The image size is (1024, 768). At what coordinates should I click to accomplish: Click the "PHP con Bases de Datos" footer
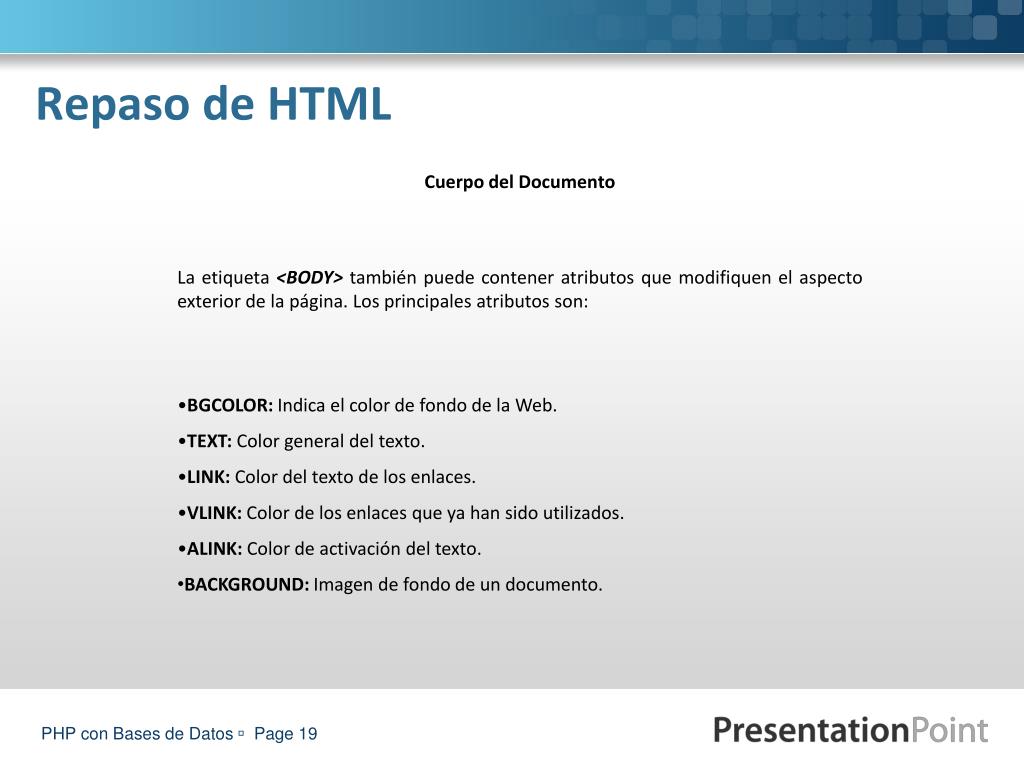[137, 734]
